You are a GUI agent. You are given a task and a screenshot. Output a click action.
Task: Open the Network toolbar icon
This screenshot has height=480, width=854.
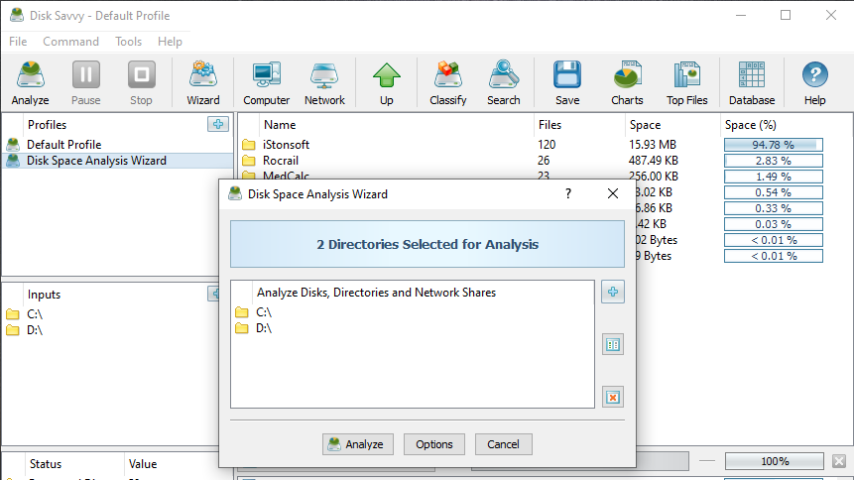click(324, 83)
